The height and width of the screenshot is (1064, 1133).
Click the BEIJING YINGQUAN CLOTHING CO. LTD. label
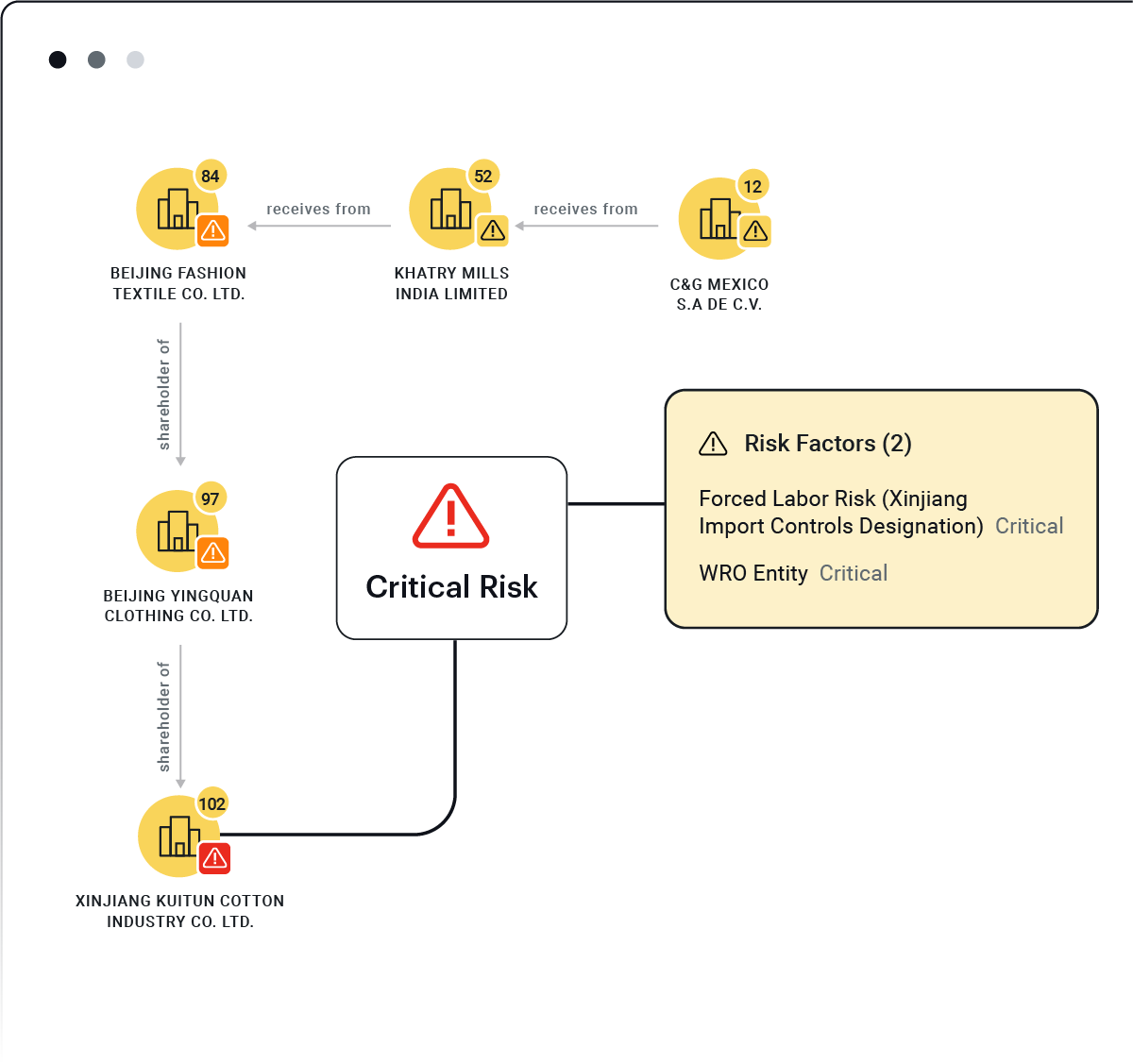point(178,605)
